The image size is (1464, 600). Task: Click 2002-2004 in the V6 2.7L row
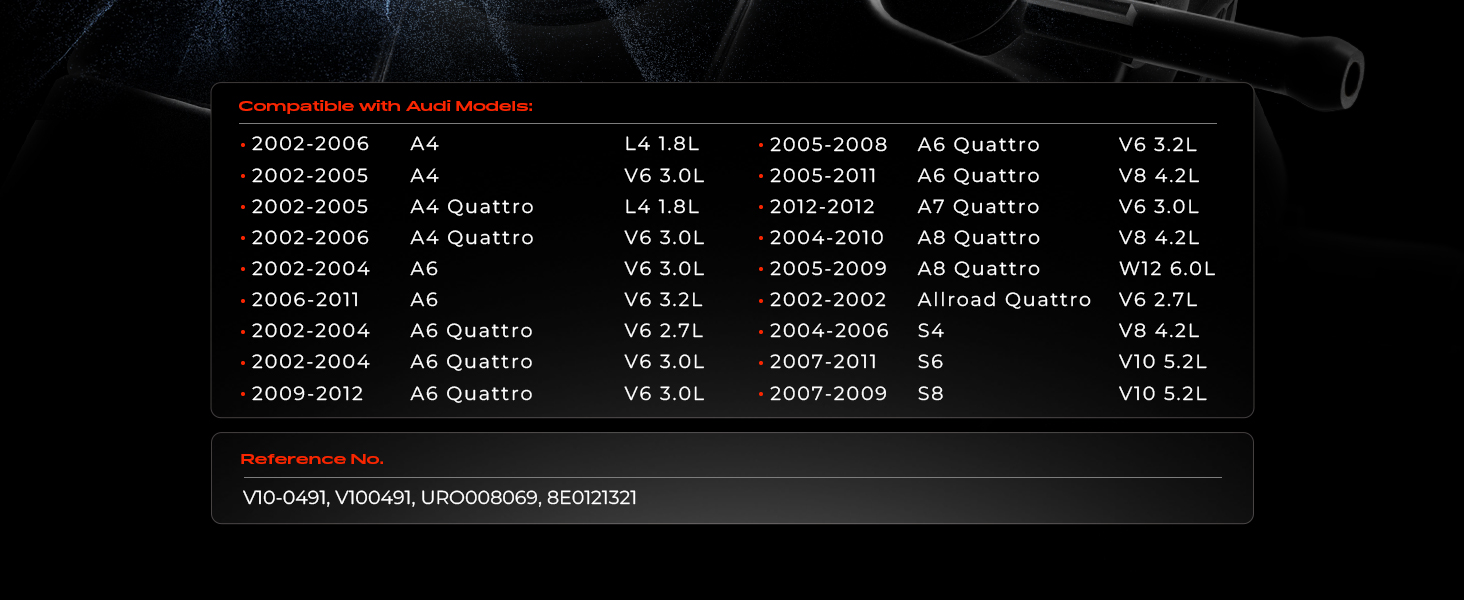point(310,331)
